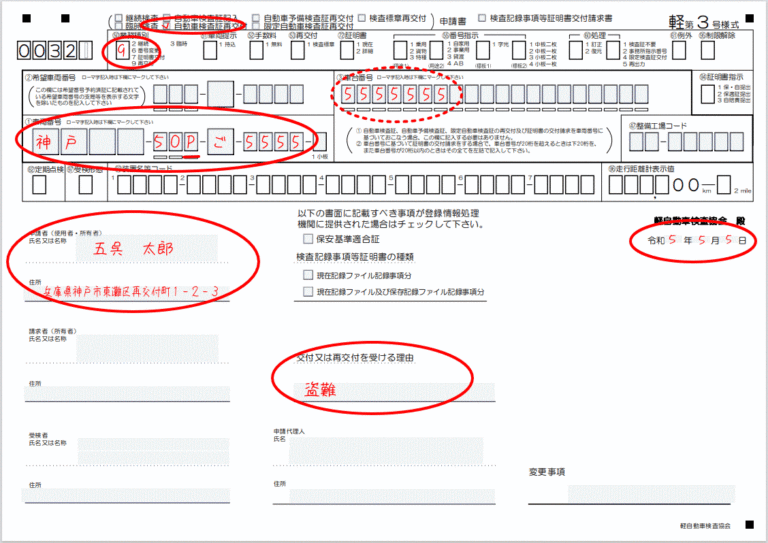The width and height of the screenshot is (768, 543).
Task: Click the 車両番号 kana box containing ご
Action: (x=220, y=142)
